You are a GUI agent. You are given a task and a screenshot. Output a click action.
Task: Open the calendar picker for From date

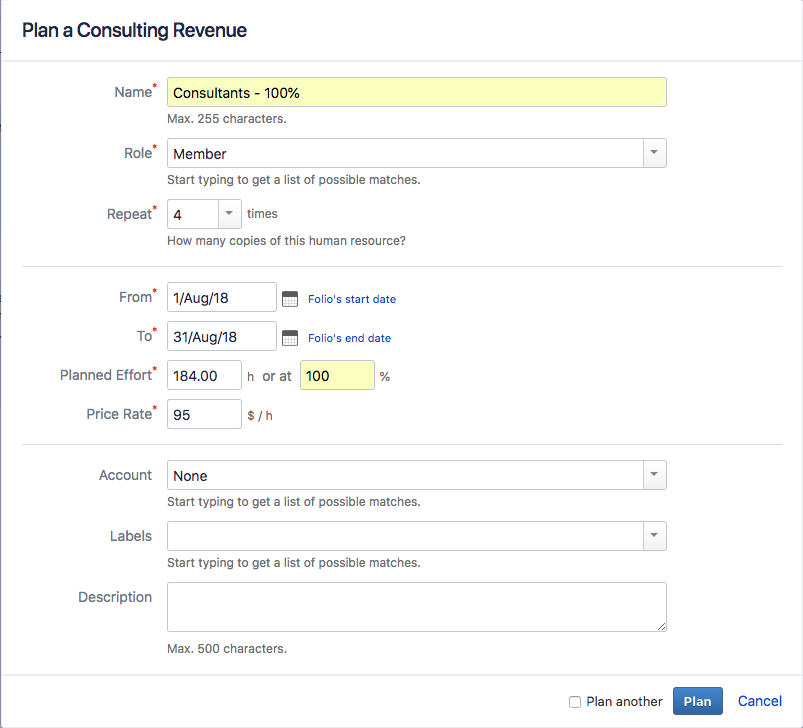(289, 296)
